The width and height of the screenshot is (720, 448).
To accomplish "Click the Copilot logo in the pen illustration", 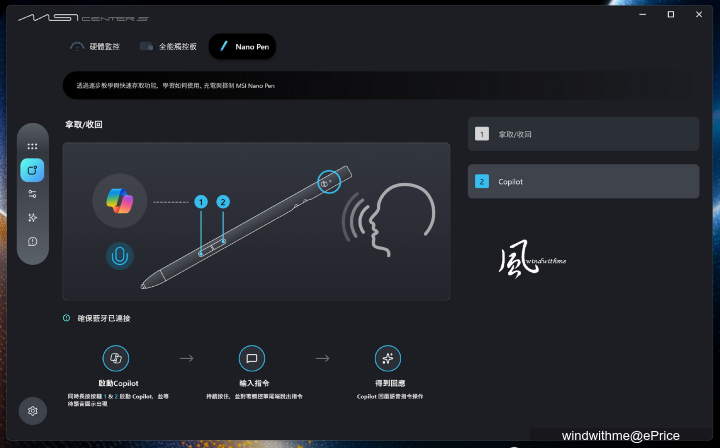I will 120,201.
